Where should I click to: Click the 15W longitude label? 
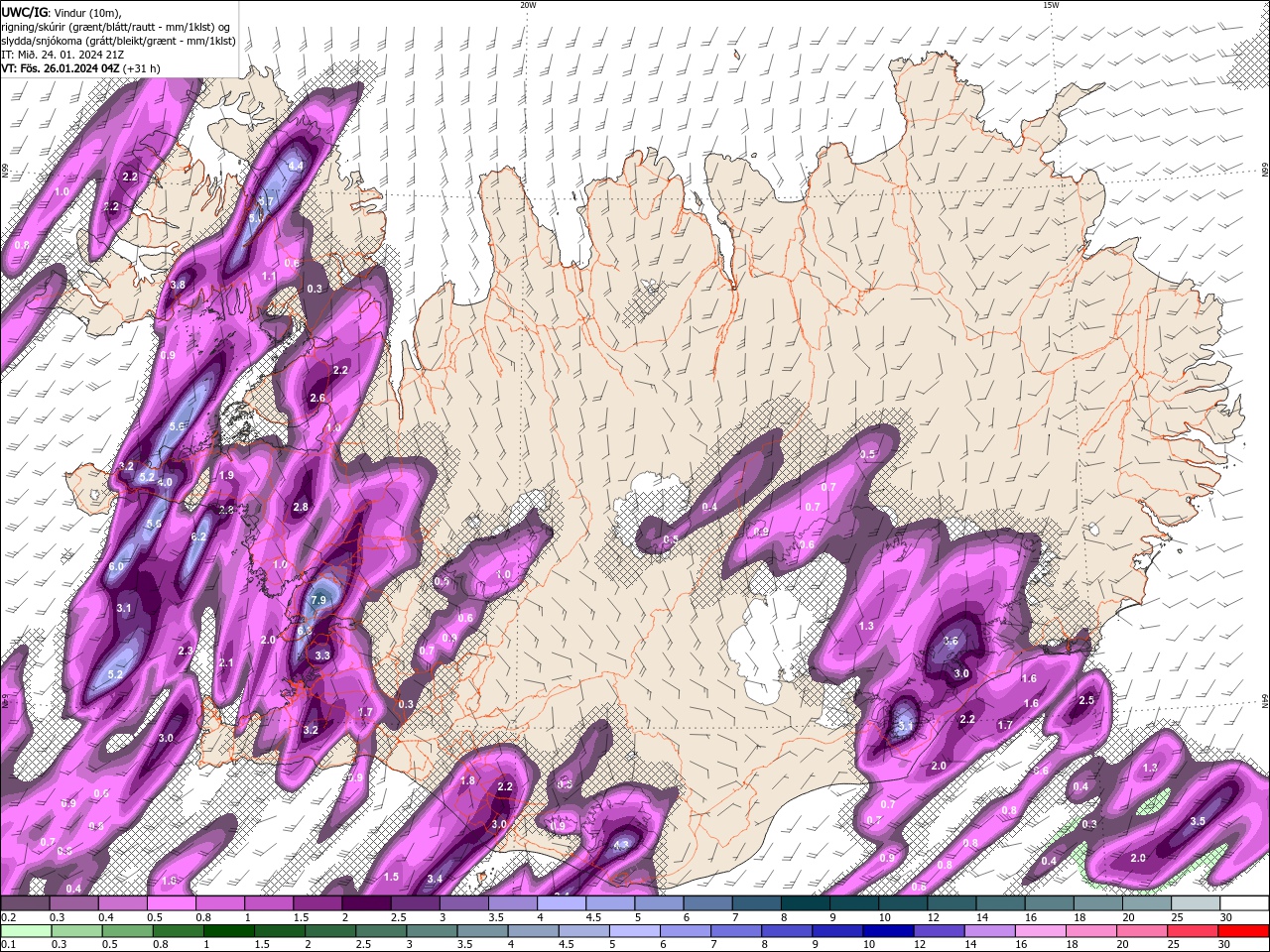pos(1051,5)
